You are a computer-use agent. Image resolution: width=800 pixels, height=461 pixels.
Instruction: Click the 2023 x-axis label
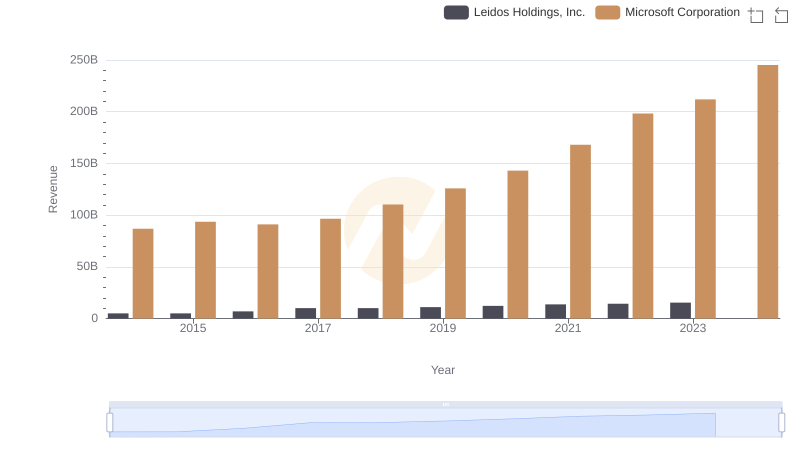[693, 328]
